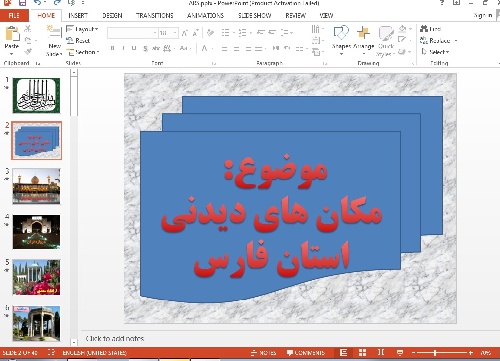
Task: Click slide panel scrollbar down arrow
Action: click(x=74, y=342)
